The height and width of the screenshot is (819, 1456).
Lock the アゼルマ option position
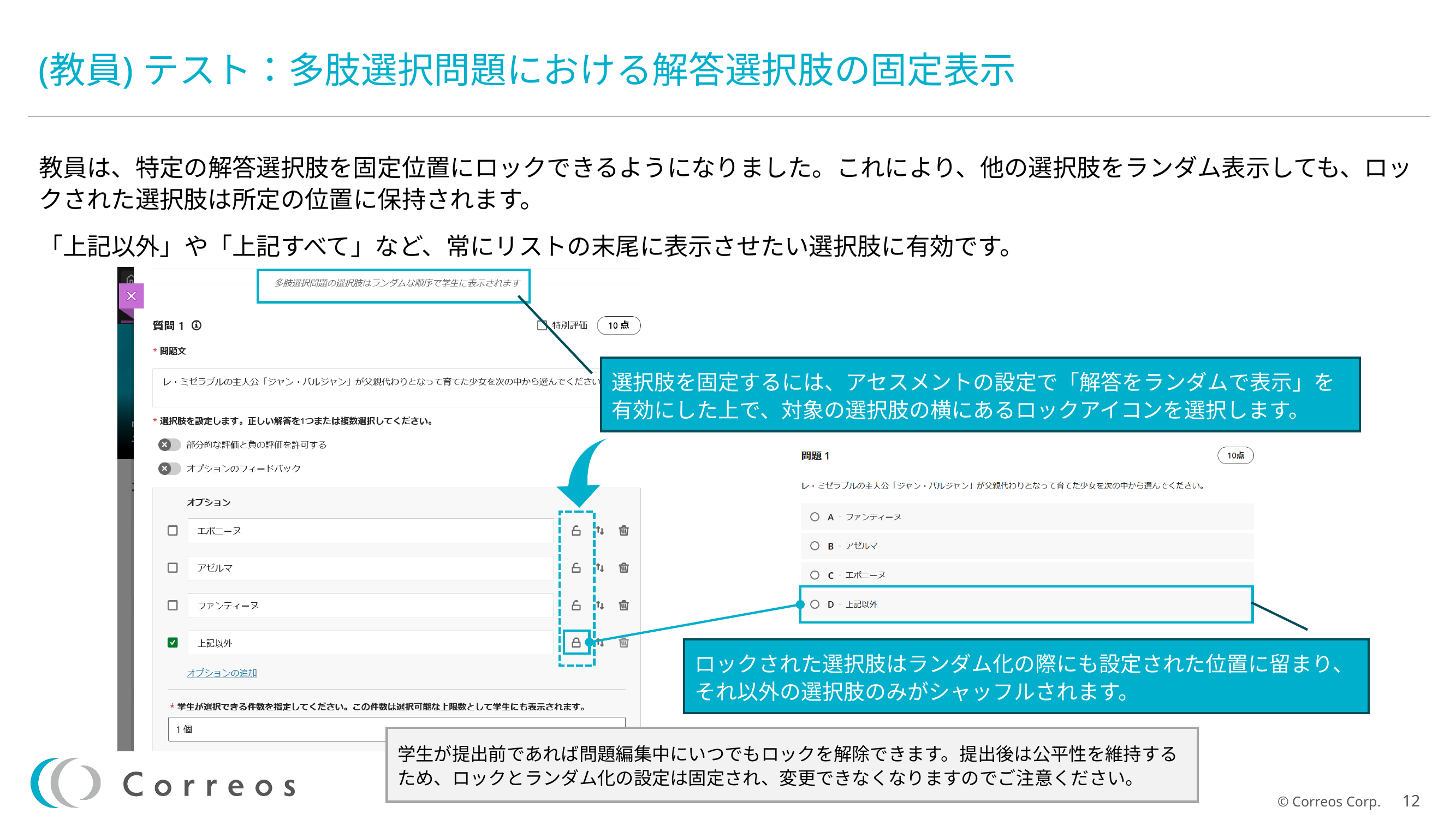tap(576, 568)
